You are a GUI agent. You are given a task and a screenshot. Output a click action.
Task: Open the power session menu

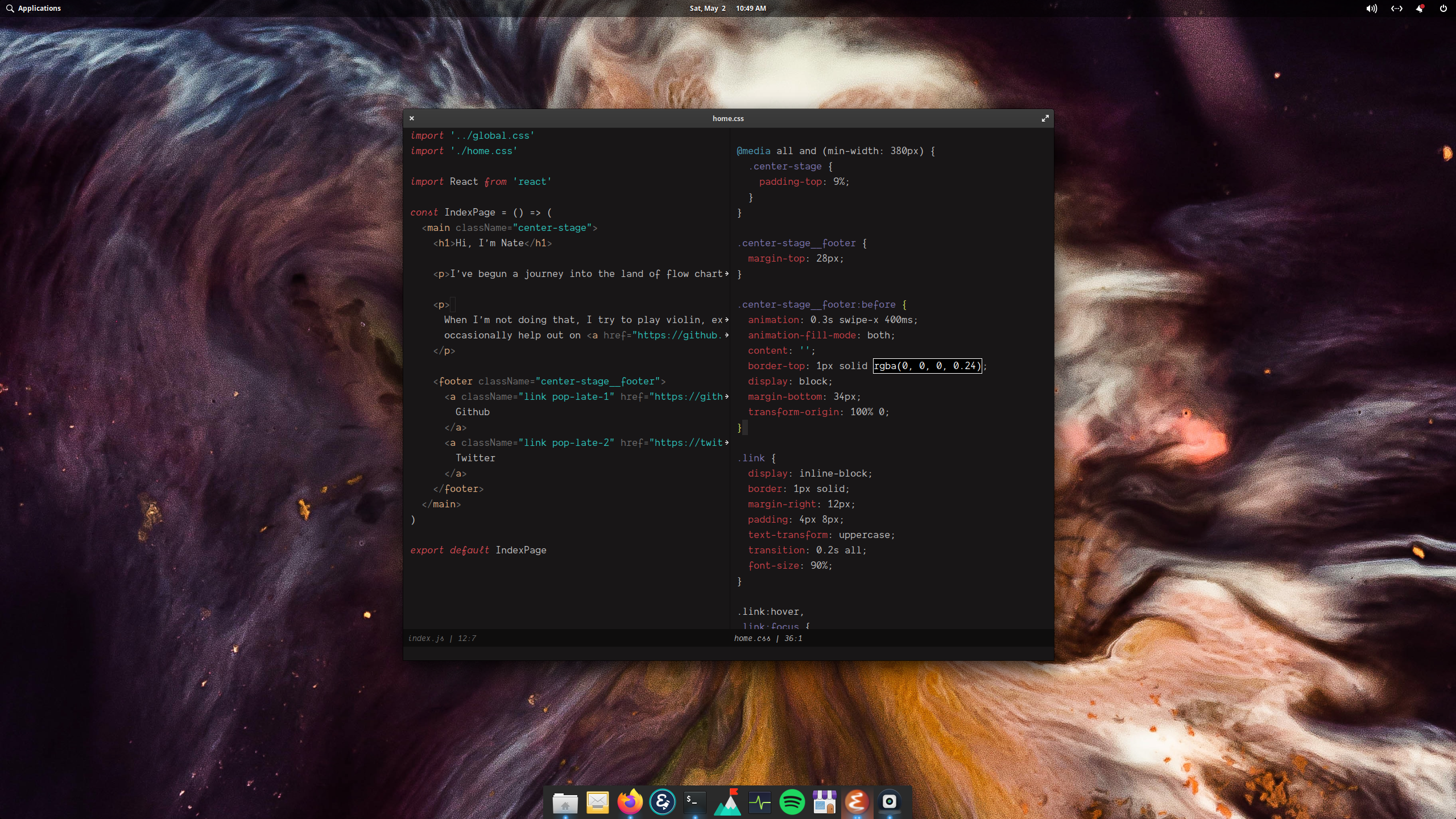(x=1443, y=9)
